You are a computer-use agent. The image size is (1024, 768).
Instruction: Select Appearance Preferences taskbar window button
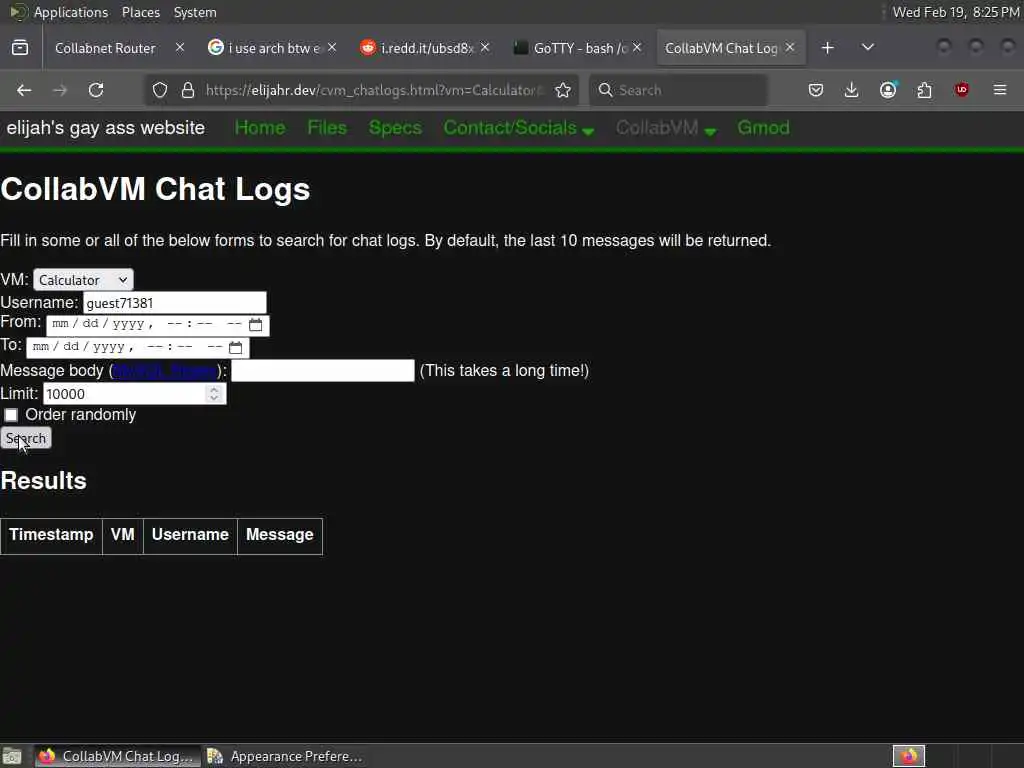pyautogui.click(x=285, y=756)
